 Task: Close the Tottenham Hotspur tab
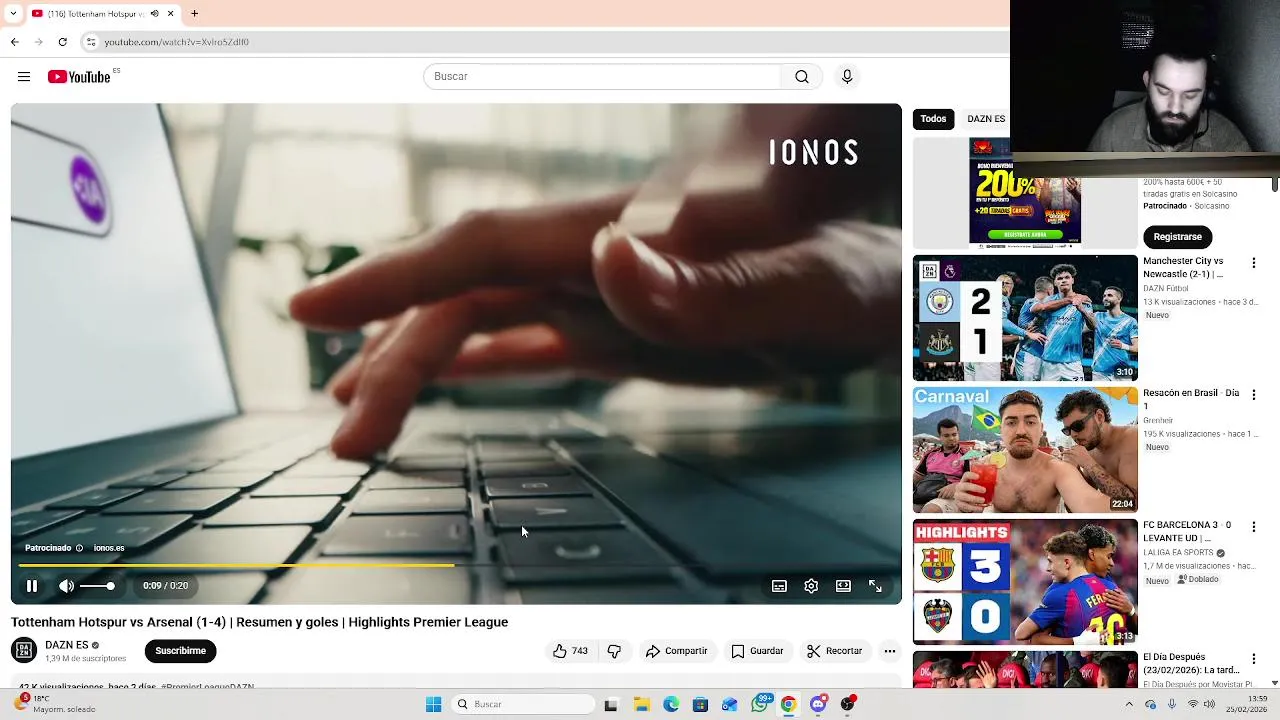[171, 14]
